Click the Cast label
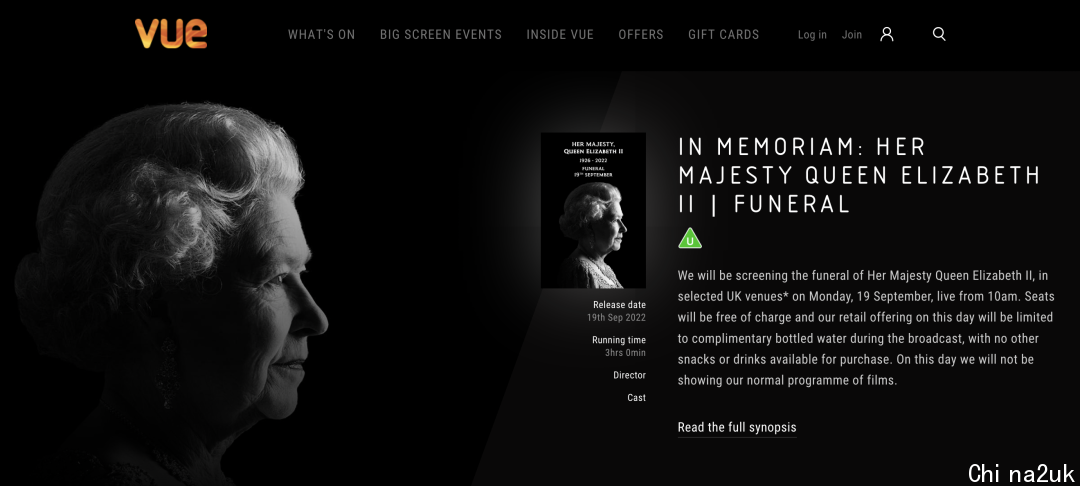Viewport: 1080px width, 486px height. click(x=636, y=398)
